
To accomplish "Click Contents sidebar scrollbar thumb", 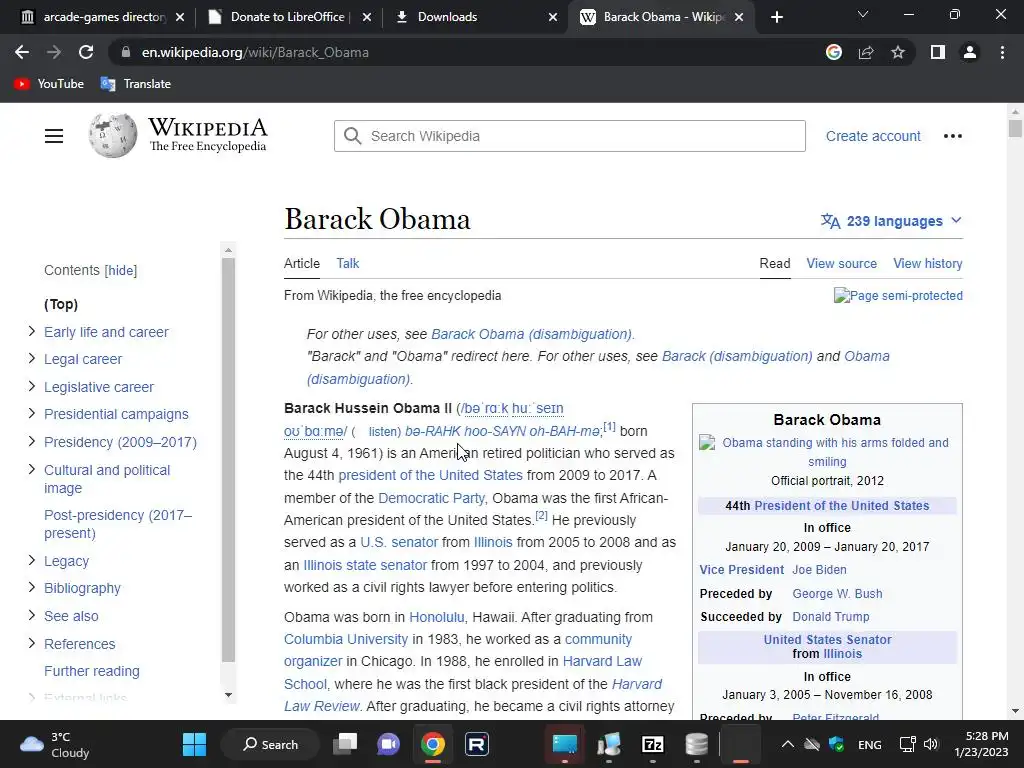I will (228, 460).
